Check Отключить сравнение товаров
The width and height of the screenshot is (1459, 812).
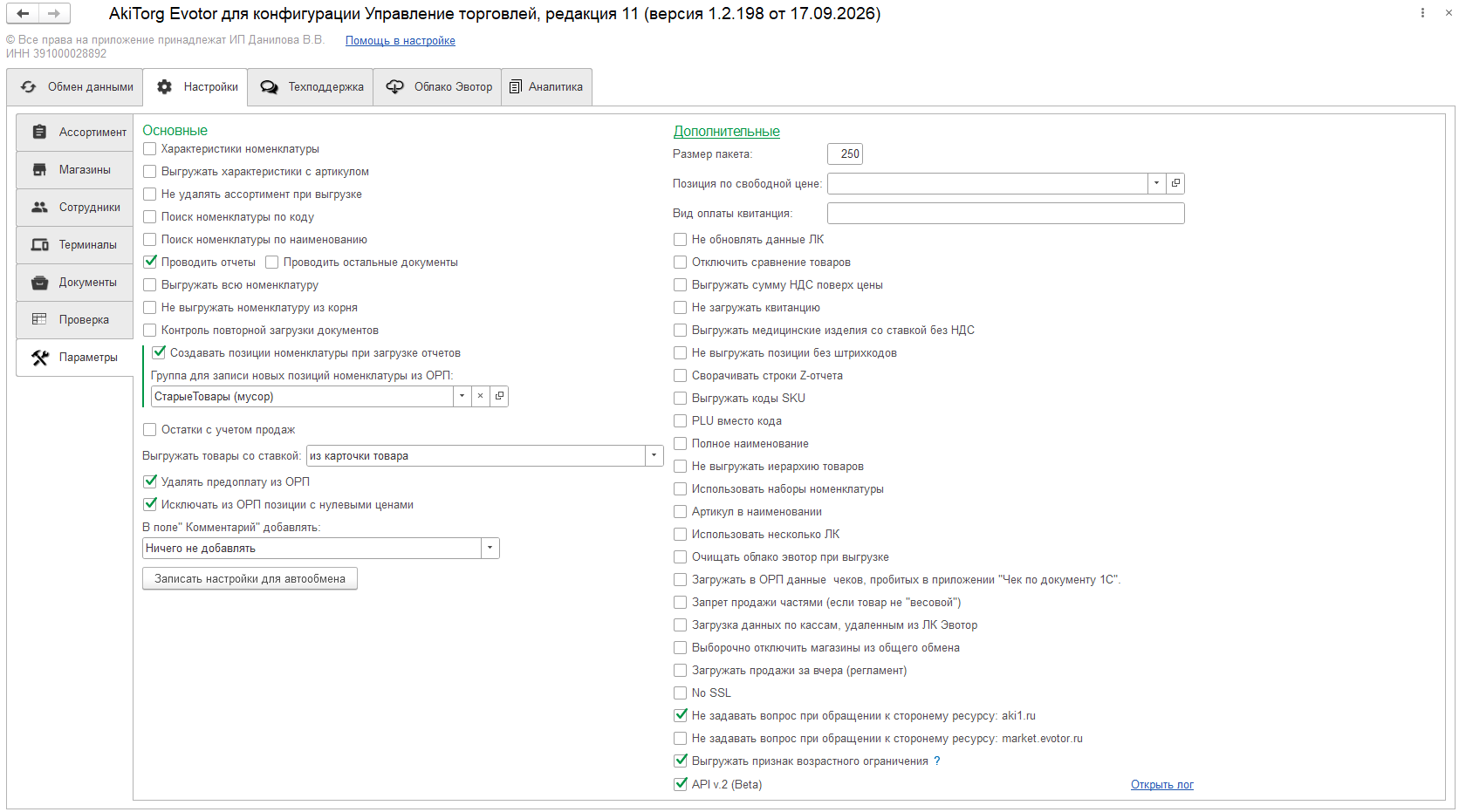[681, 263]
